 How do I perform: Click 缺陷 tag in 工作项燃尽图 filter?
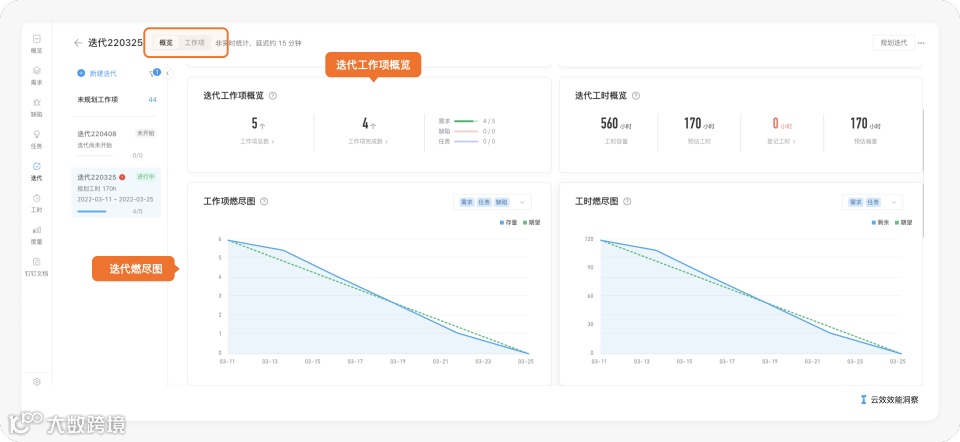click(502, 202)
